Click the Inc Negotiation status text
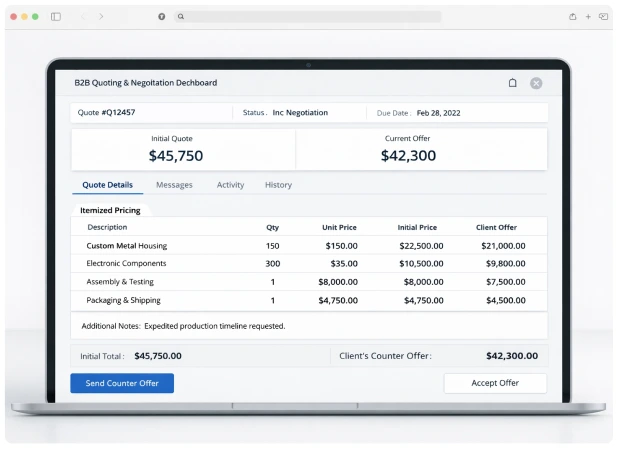The image size is (618, 449). (300, 113)
